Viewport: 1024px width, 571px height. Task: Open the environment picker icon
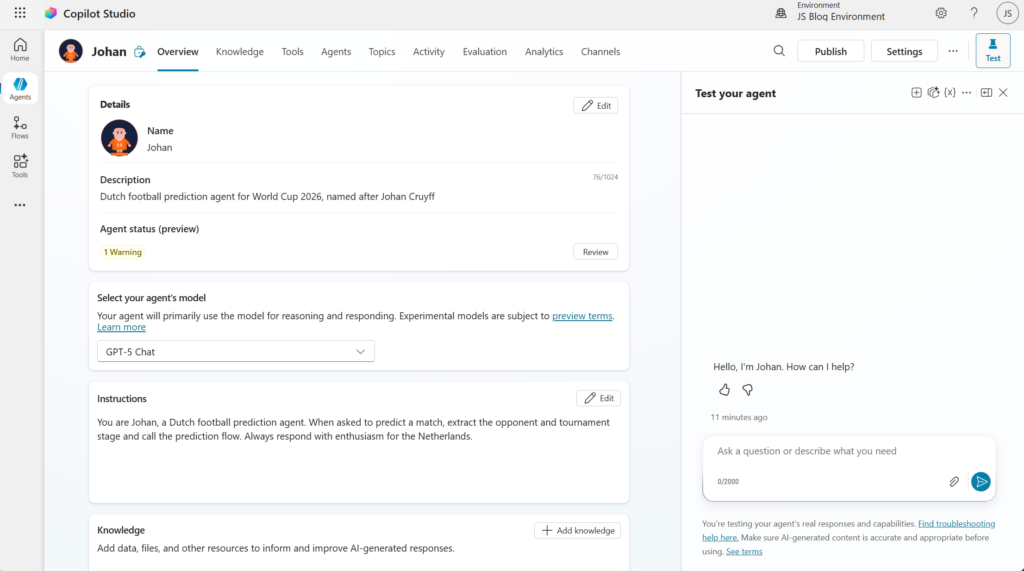tap(780, 13)
